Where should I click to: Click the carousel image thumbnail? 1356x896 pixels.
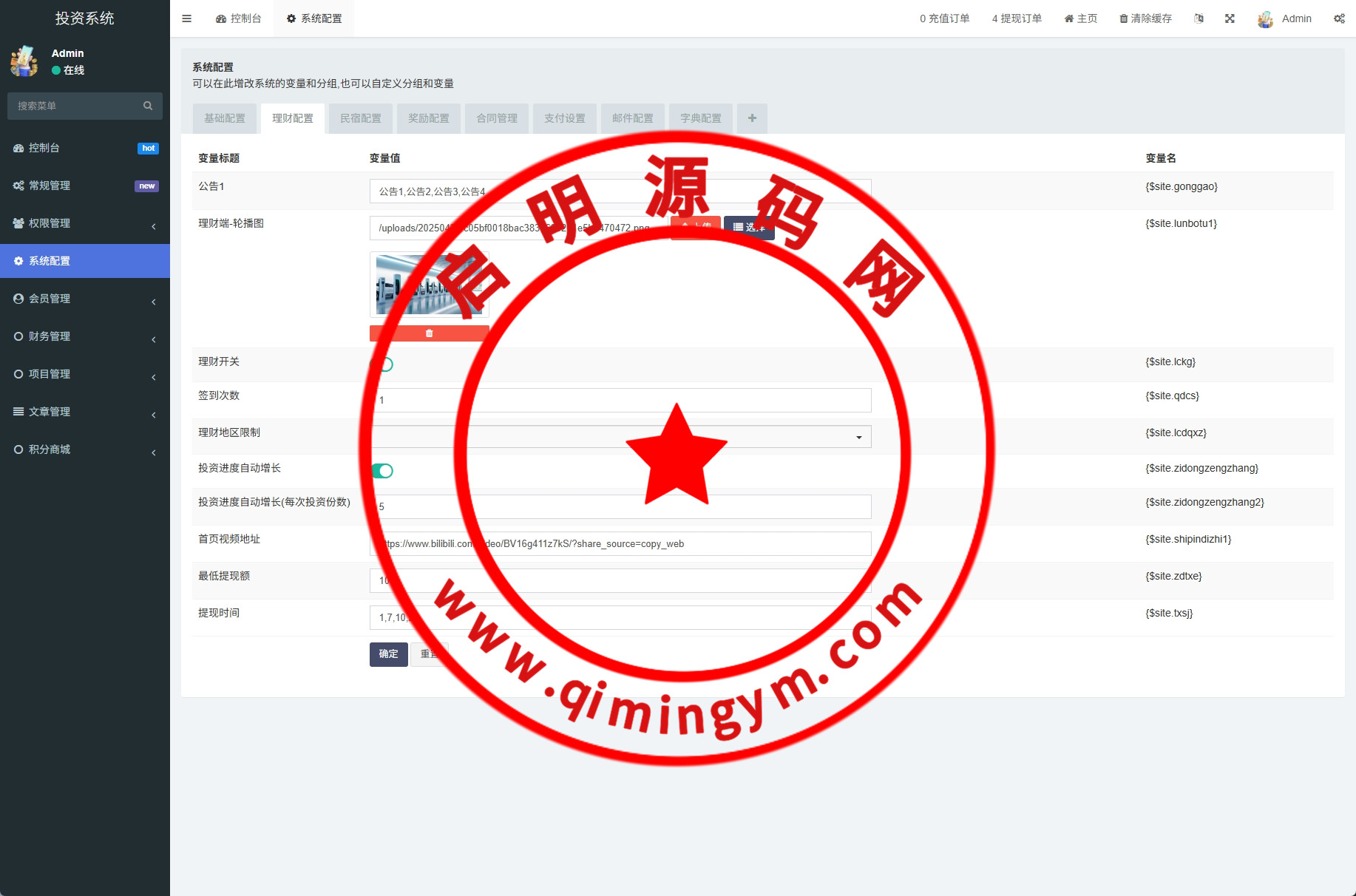[x=429, y=285]
